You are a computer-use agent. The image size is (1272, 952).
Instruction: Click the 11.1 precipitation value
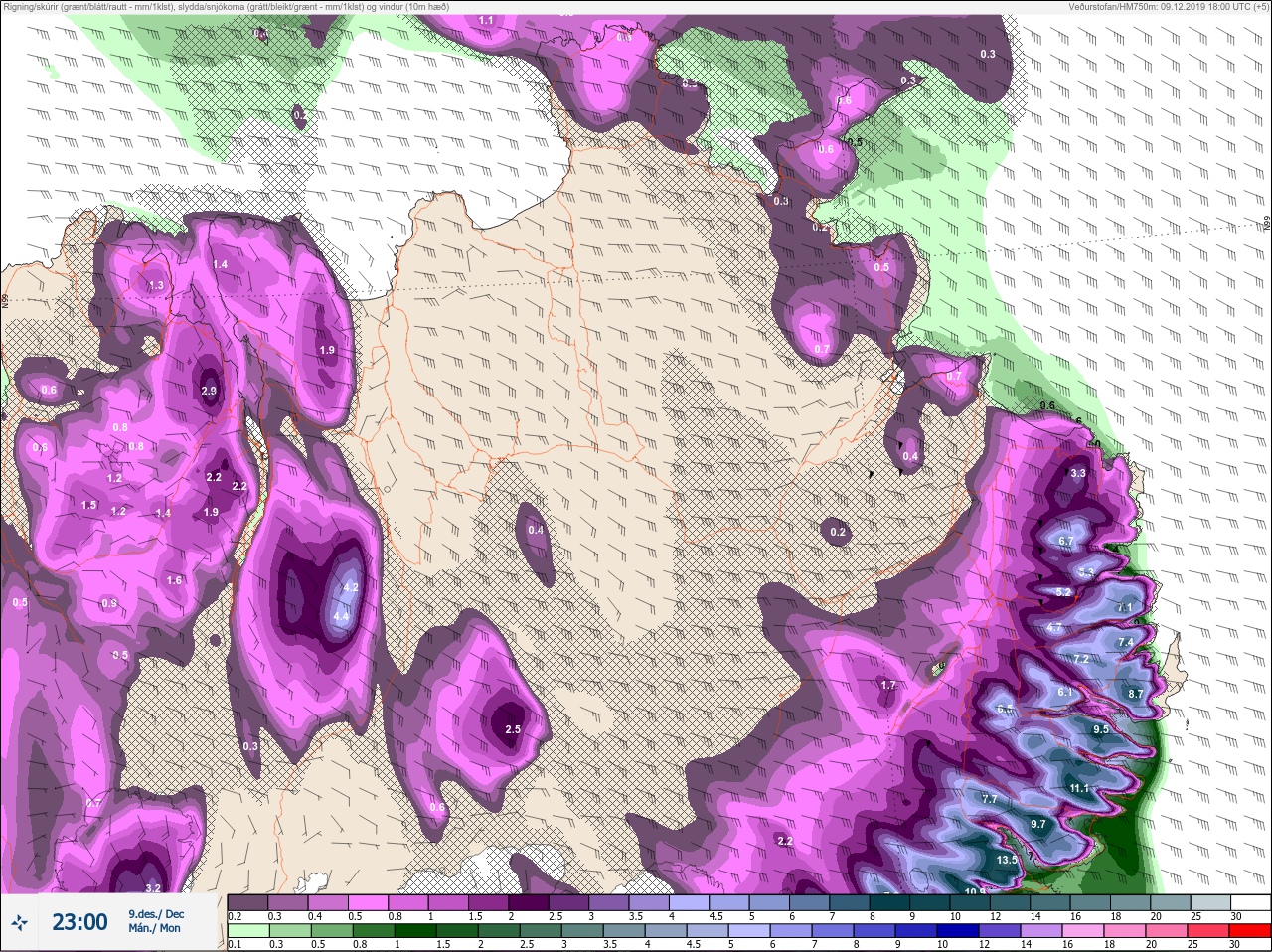pos(1079,788)
